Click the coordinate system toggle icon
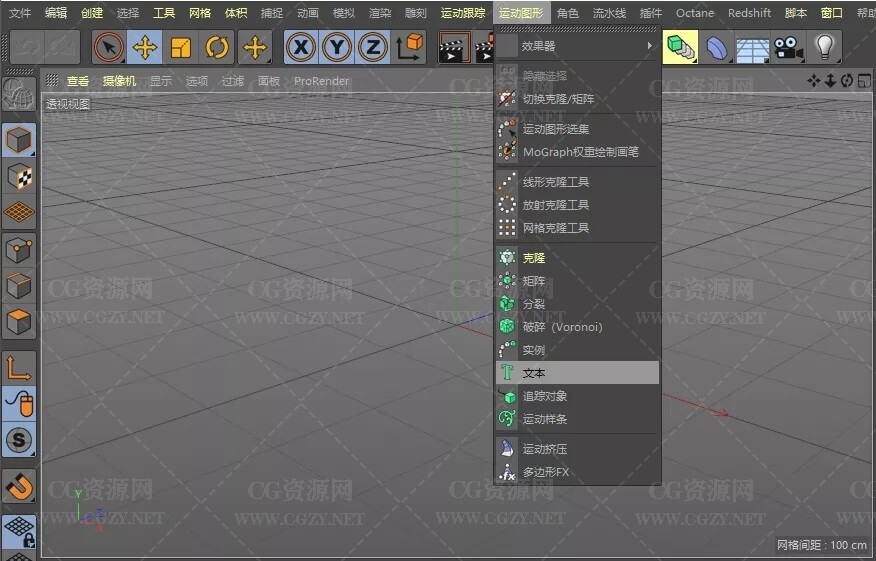The width and height of the screenshot is (876, 561). click(x=409, y=47)
